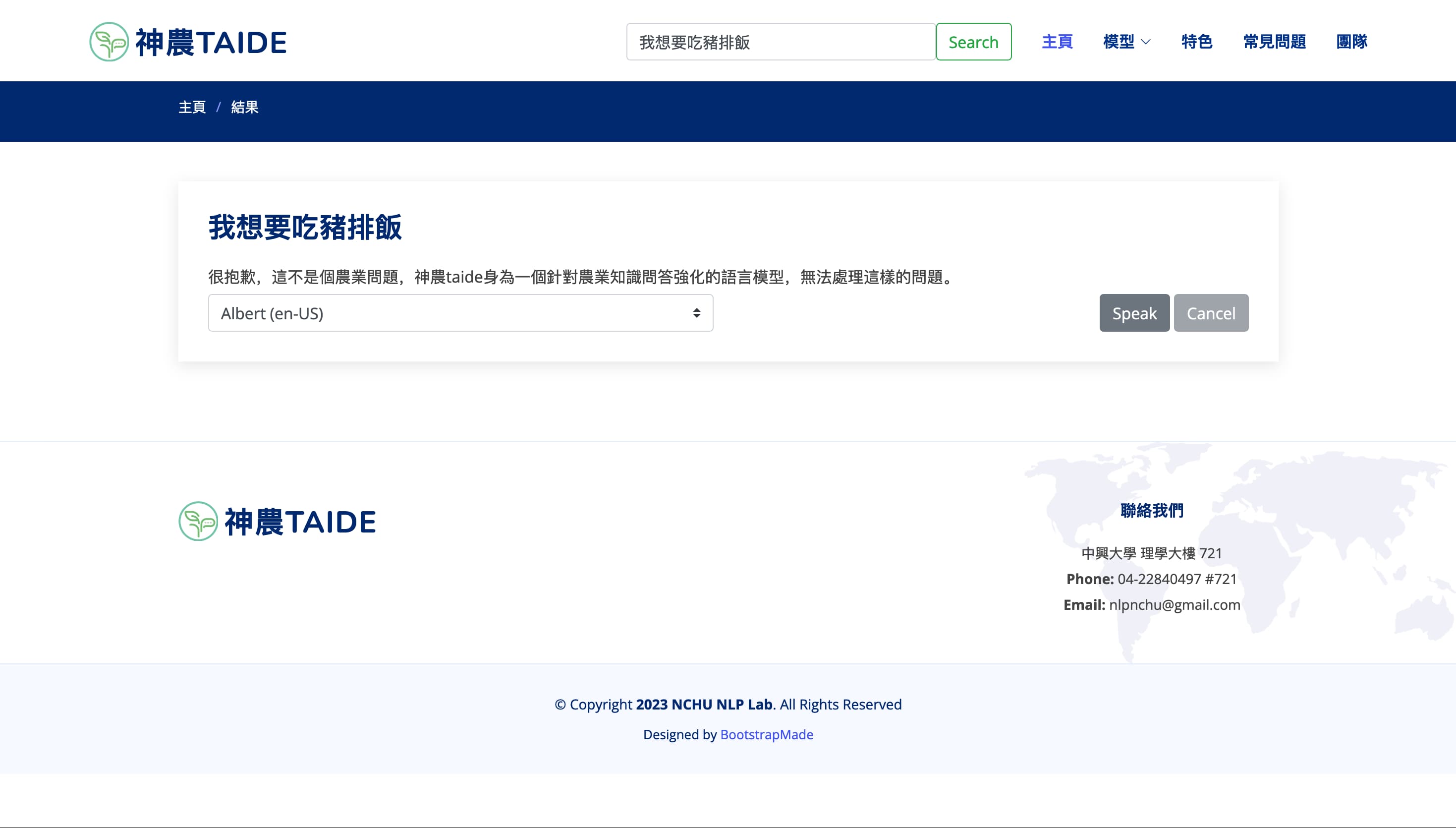Select a different voice from the dropdown
Screen dimensions: 1456x828
(x=460, y=313)
